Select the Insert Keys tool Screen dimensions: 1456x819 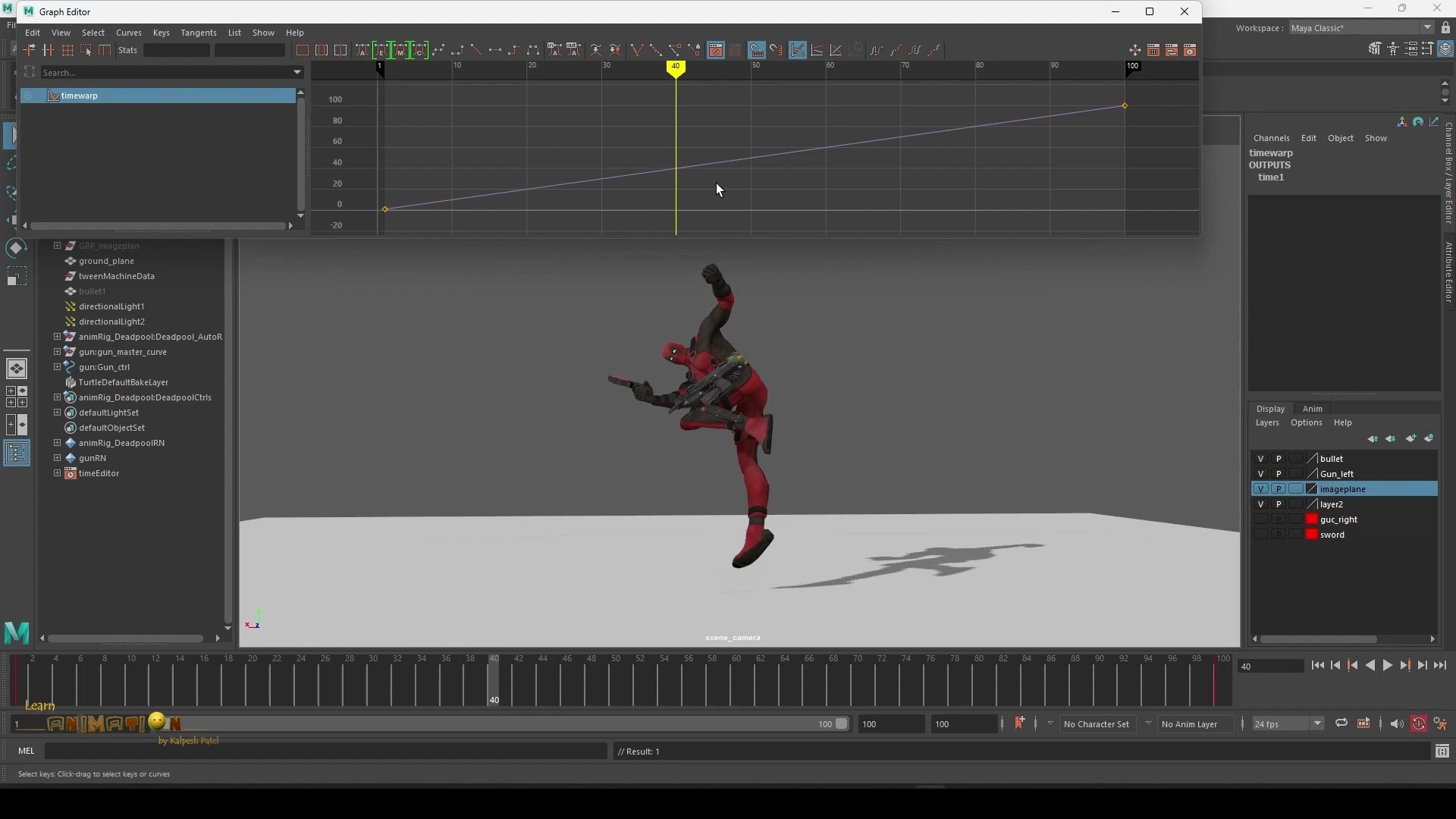tap(48, 50)
